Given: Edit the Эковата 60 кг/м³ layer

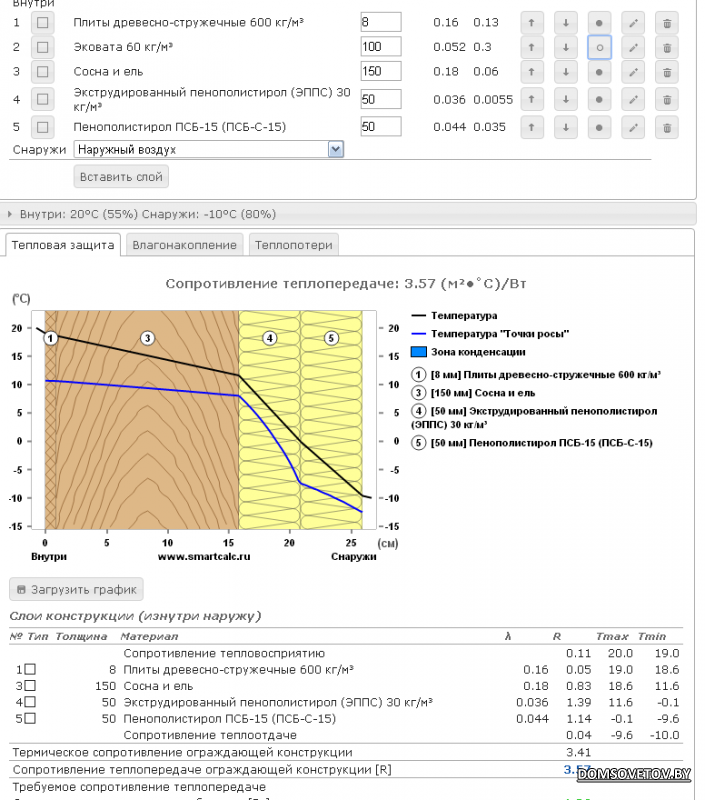Looking at the screenshot, I should click(633, 47).
